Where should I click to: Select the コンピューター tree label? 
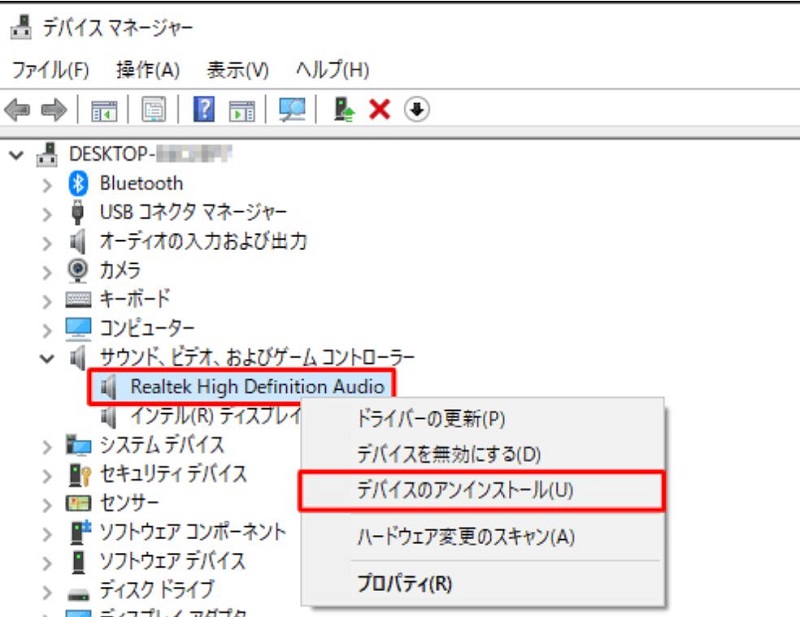click(x=147, y=328)
